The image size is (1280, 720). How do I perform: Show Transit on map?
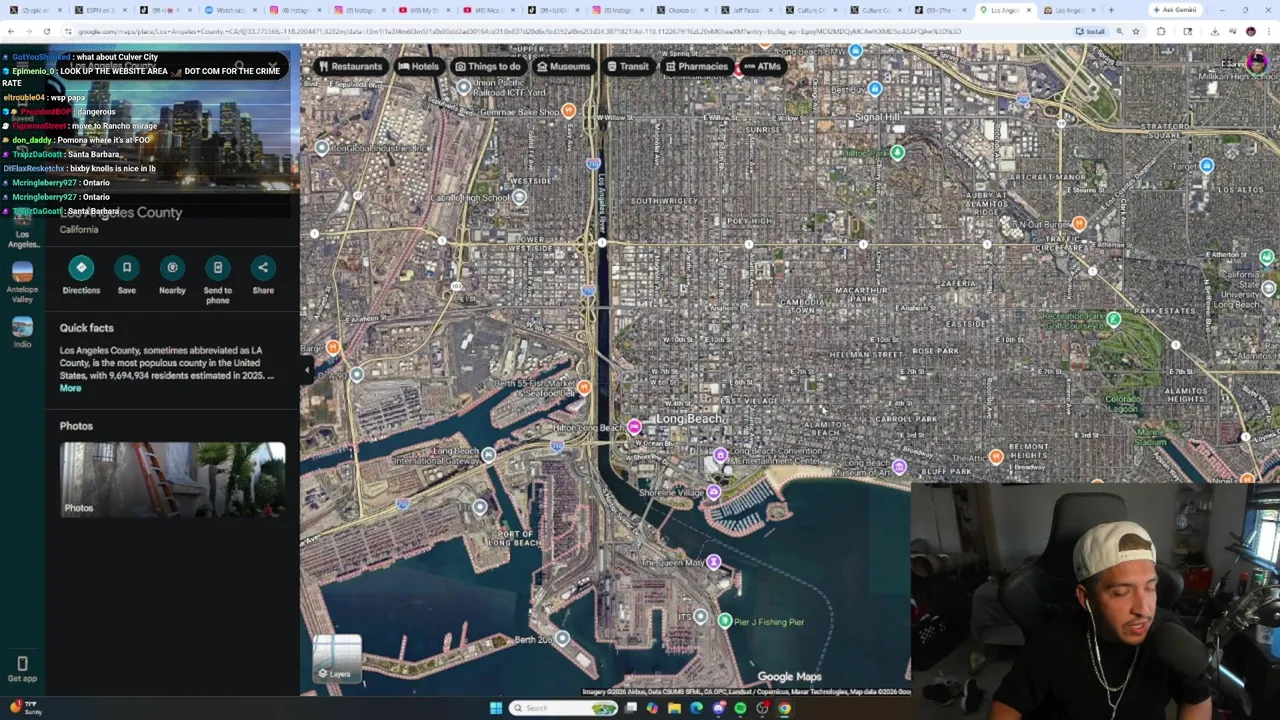pos(628,66)
